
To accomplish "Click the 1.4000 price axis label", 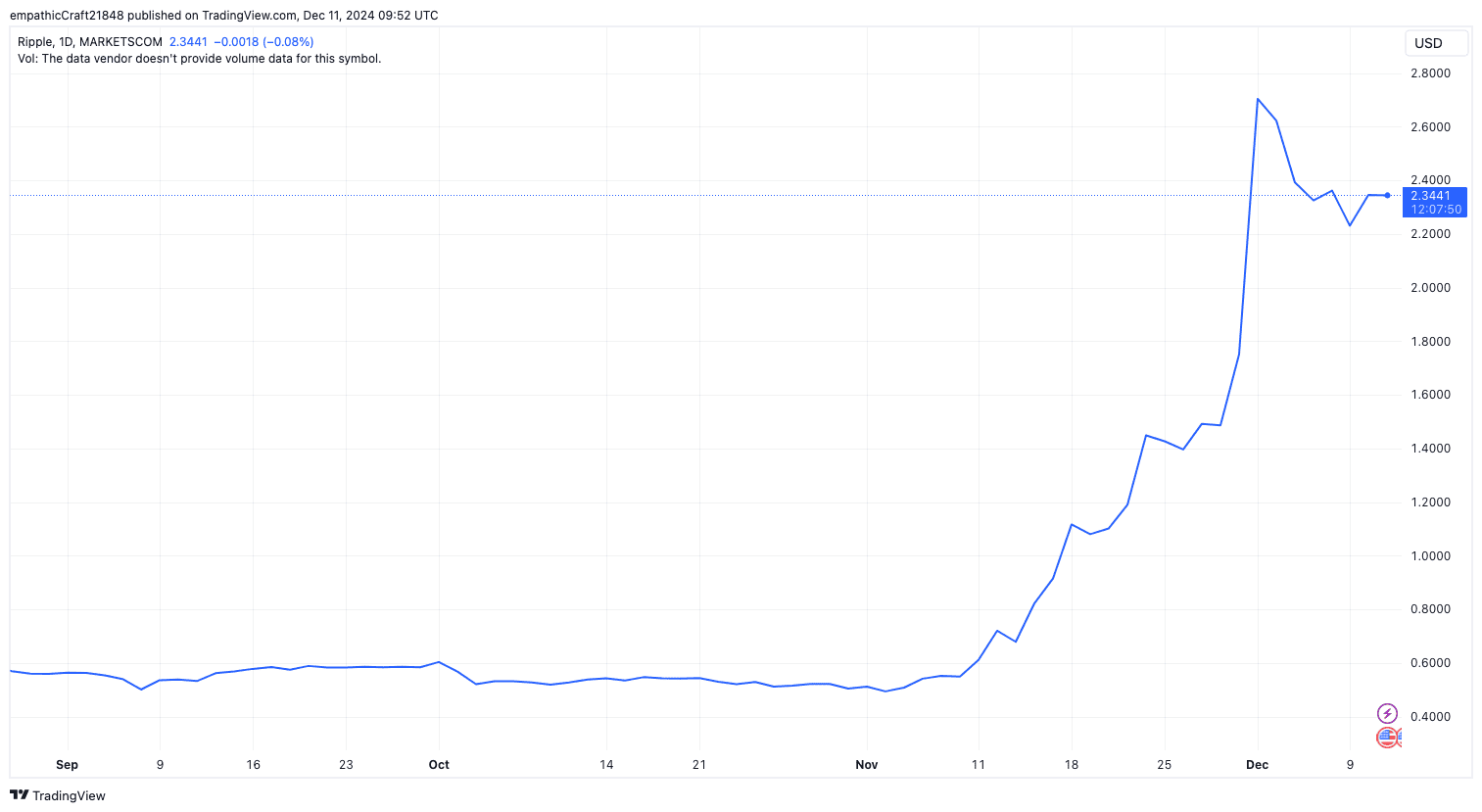I will click(x=1430, y=449).
